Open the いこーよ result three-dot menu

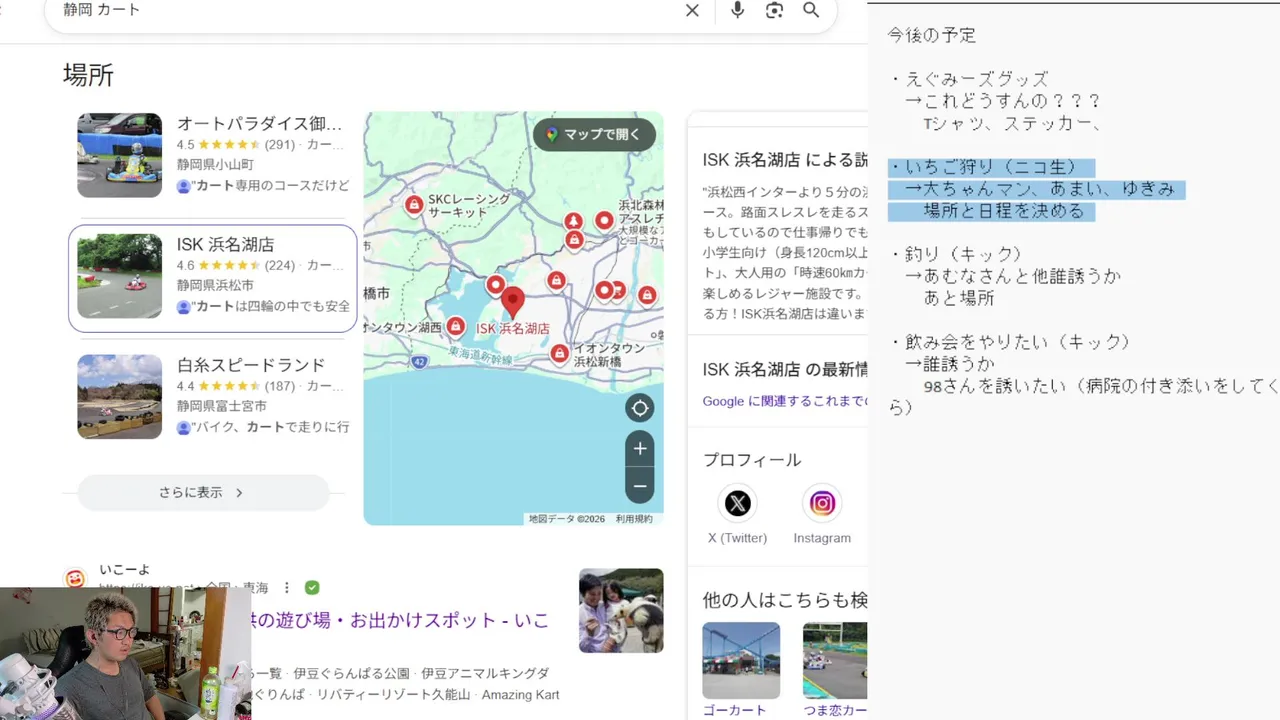(x=287, y=588)
